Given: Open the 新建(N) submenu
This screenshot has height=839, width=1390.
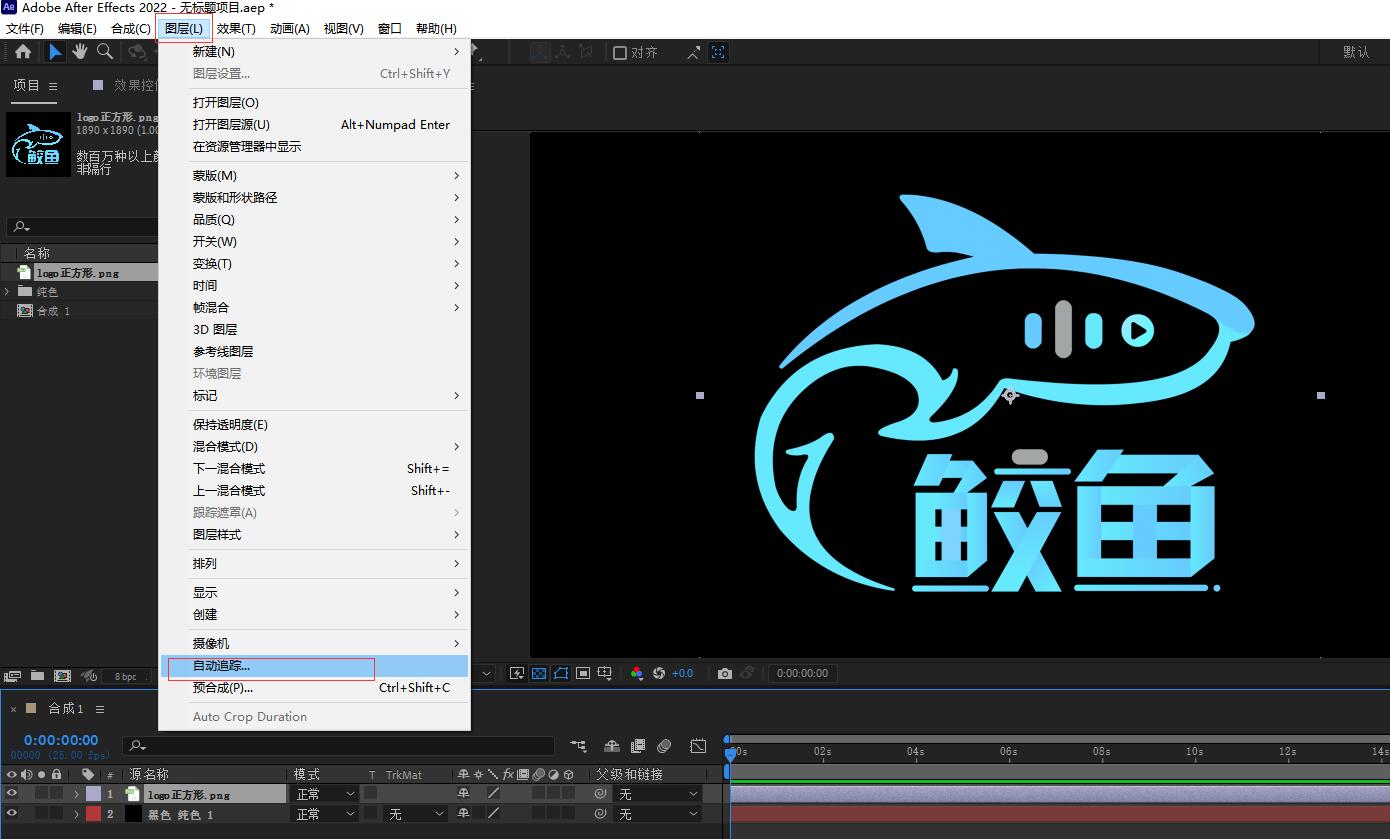Looking at the screenshot, I should click(314, 52).
